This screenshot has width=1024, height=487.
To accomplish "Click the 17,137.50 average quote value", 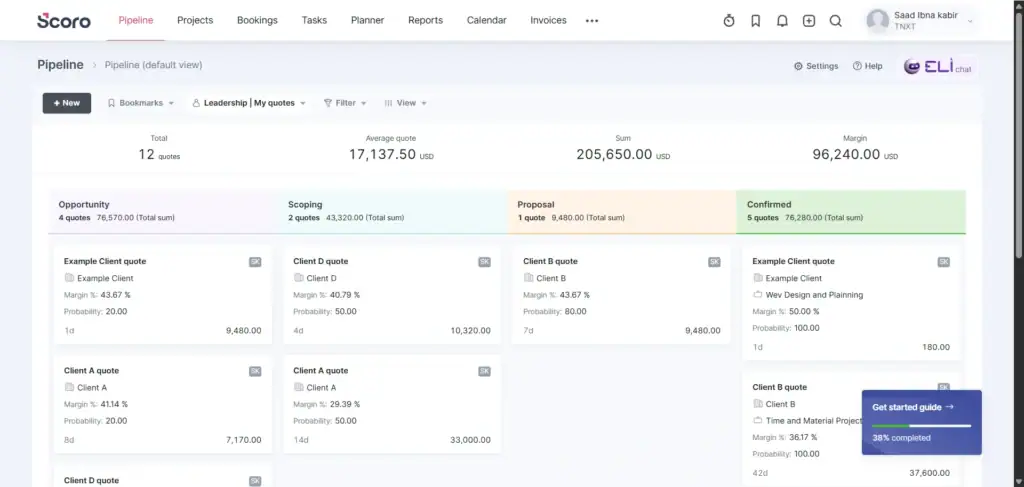I will 382,155.
